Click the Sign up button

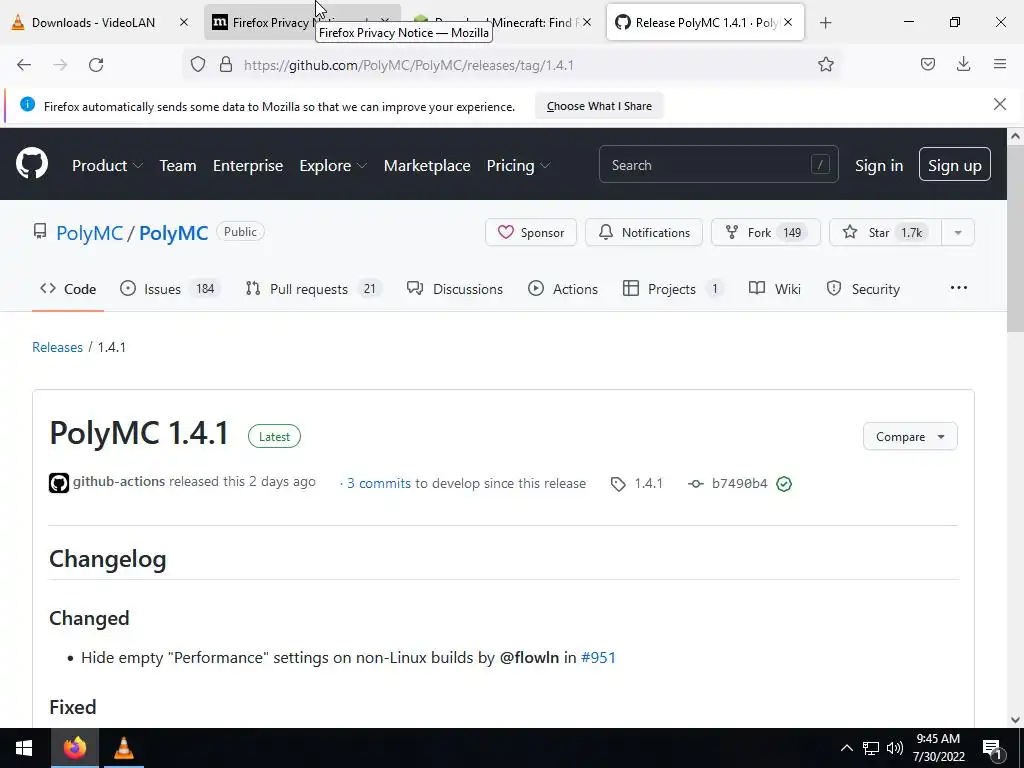coord(954,165)
